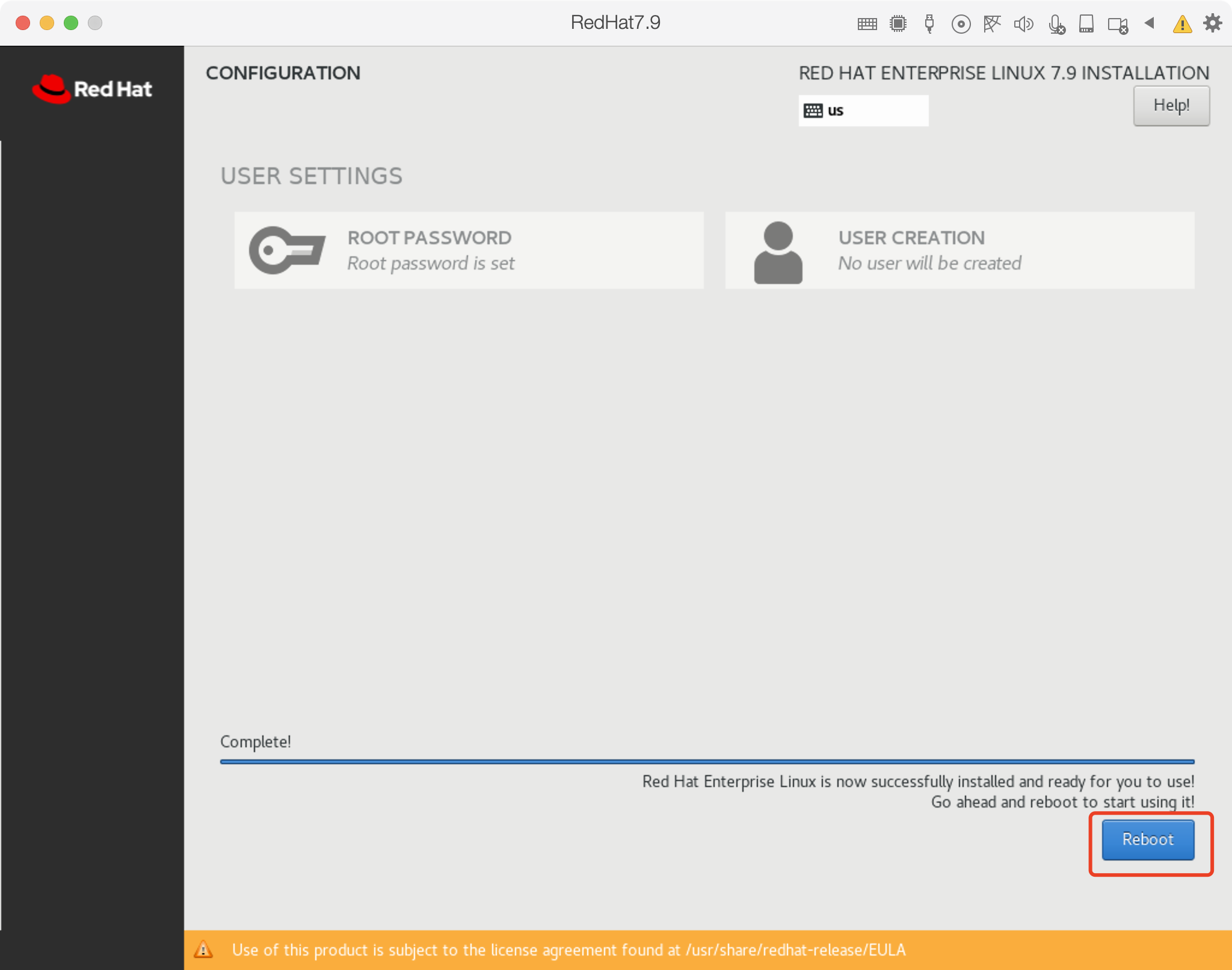The width and height of the screenshot is (1232, 970).
Task: Open the us keyboard layout selector
Action: [863, 111]
